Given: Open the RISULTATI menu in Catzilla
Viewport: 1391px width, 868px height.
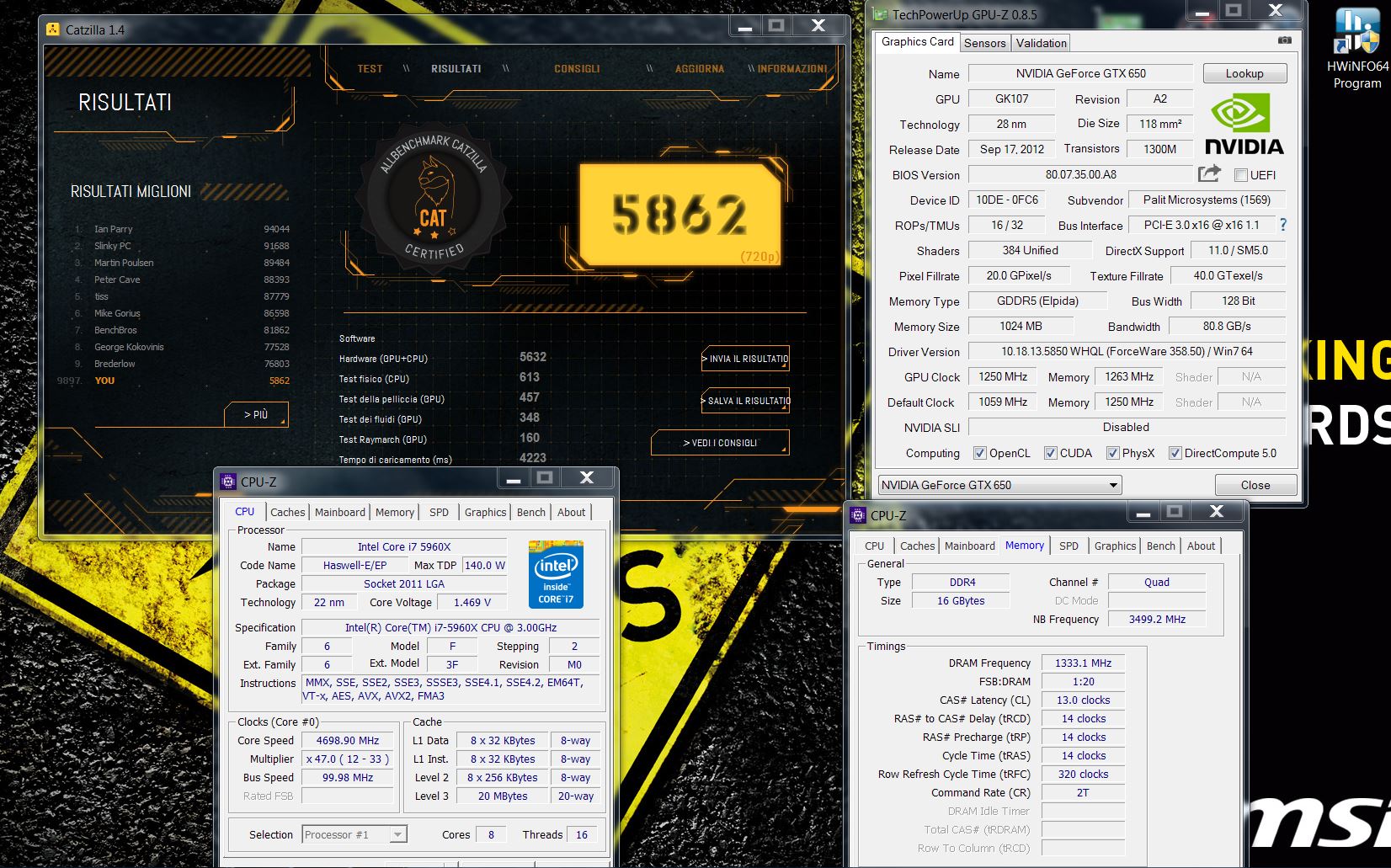Looking at the screenshot, I should [x=456, y=69].
